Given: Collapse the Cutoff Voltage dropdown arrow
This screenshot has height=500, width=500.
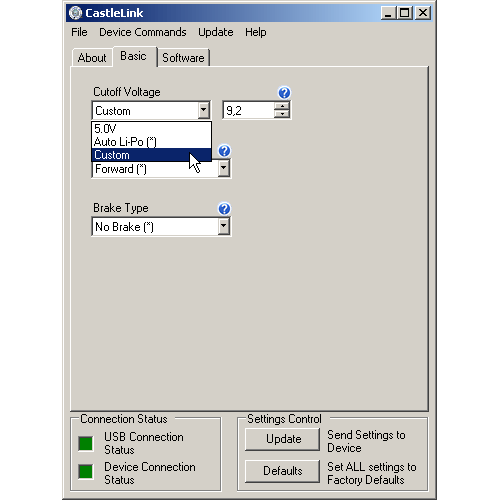Looking at the screenshot, I should [x=204, y=110].
